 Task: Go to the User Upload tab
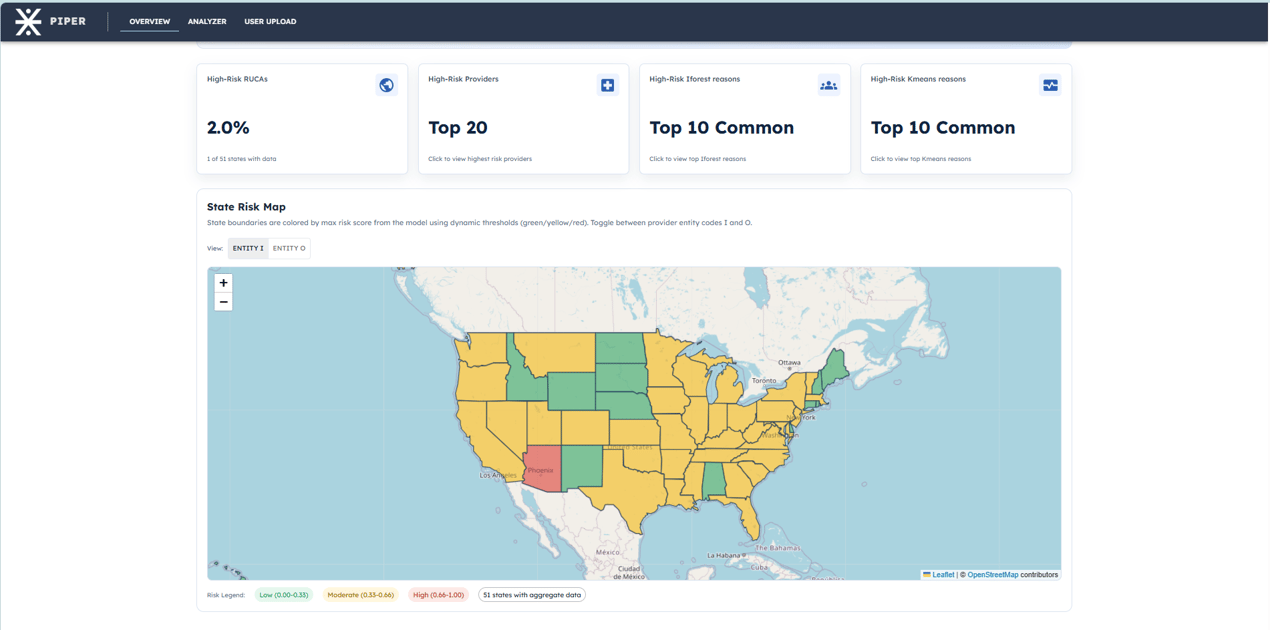[x=270, y=21]
